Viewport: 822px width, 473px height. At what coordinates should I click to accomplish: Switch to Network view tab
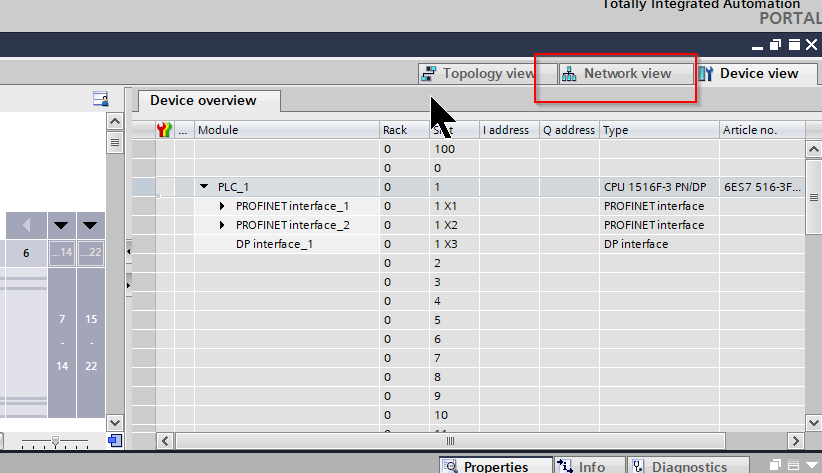(626, 73)
